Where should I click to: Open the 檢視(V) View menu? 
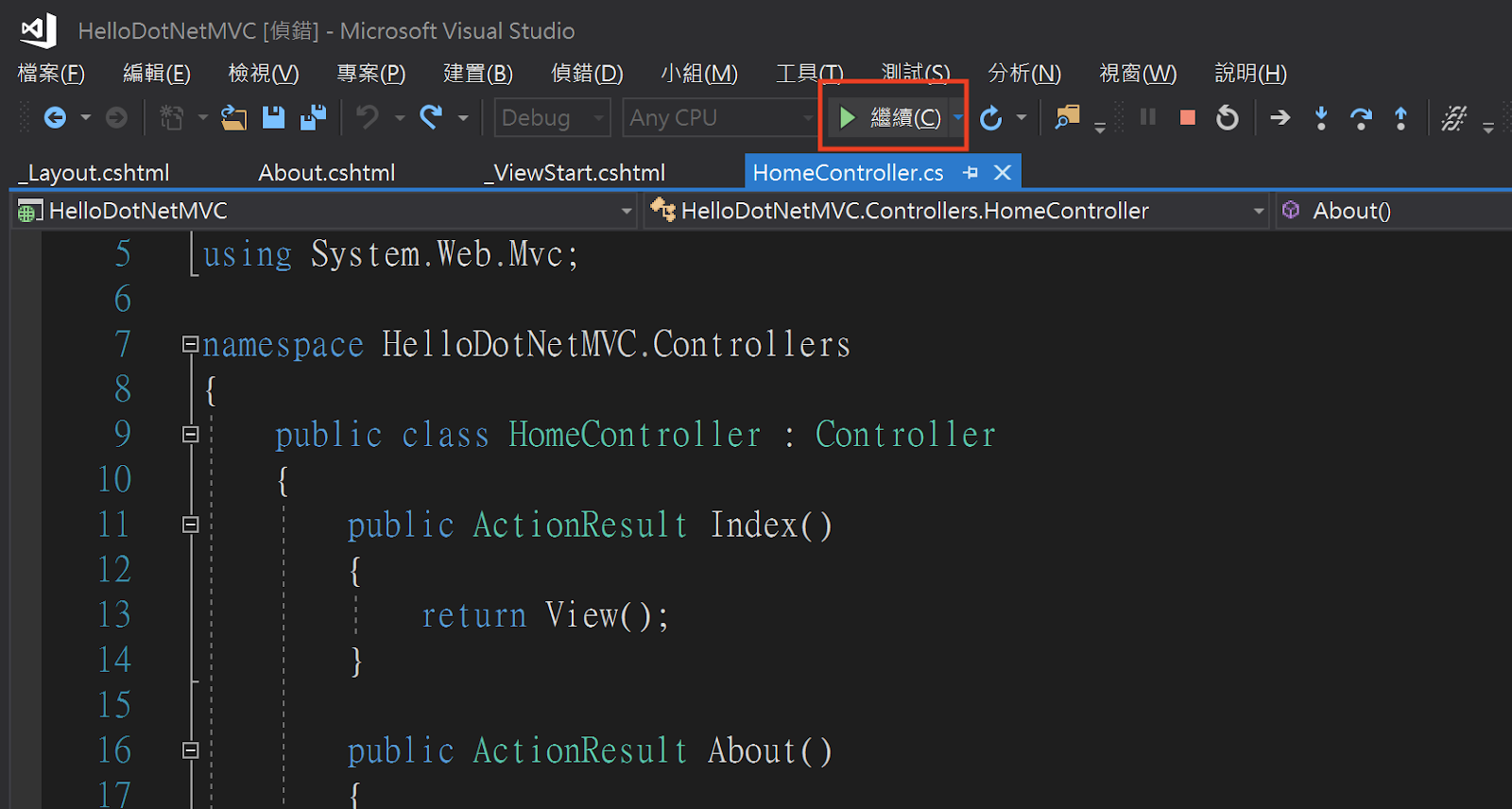tap(264, 73)
